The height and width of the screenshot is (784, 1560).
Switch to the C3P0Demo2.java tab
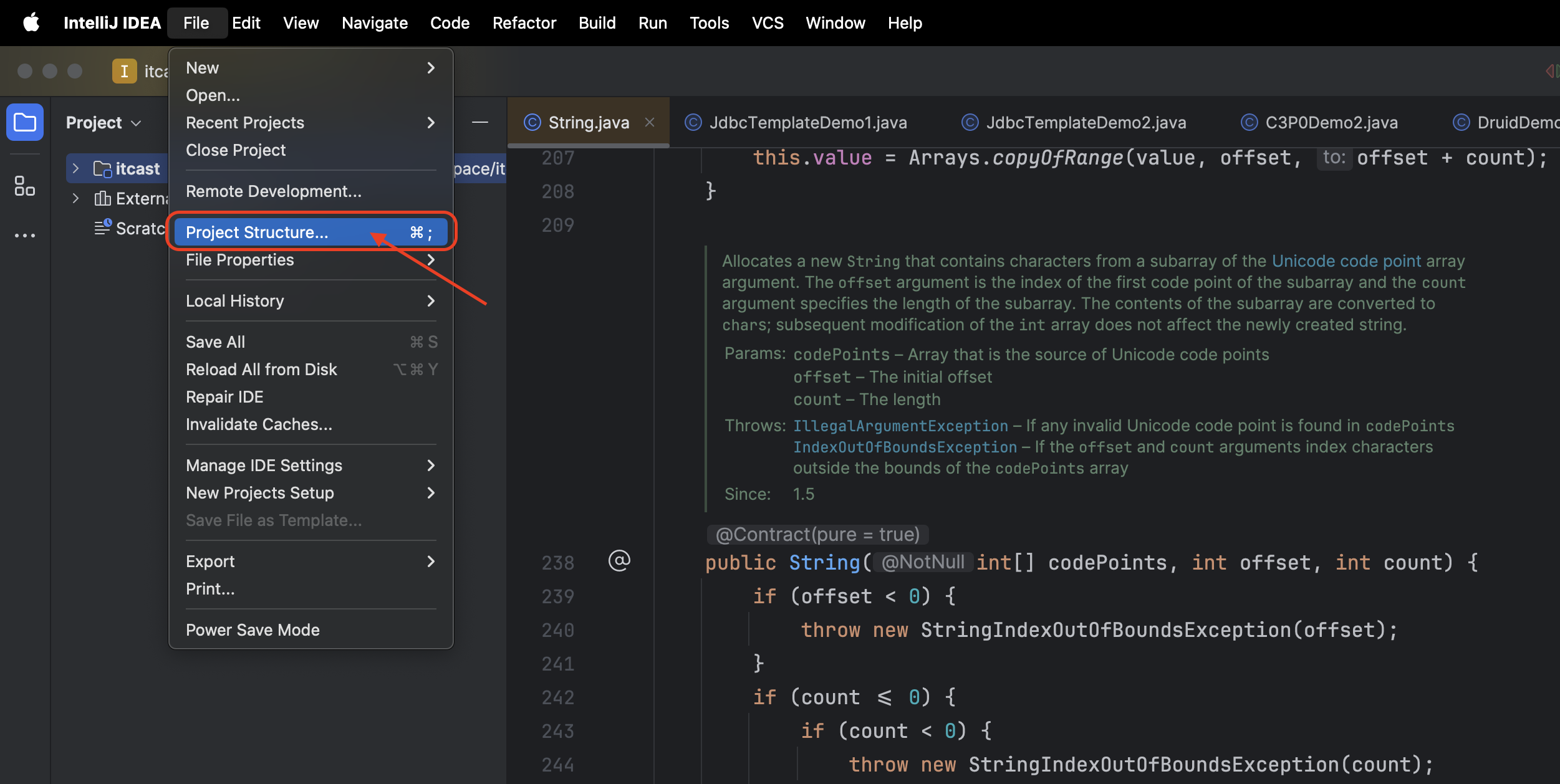click(1331, 122)
